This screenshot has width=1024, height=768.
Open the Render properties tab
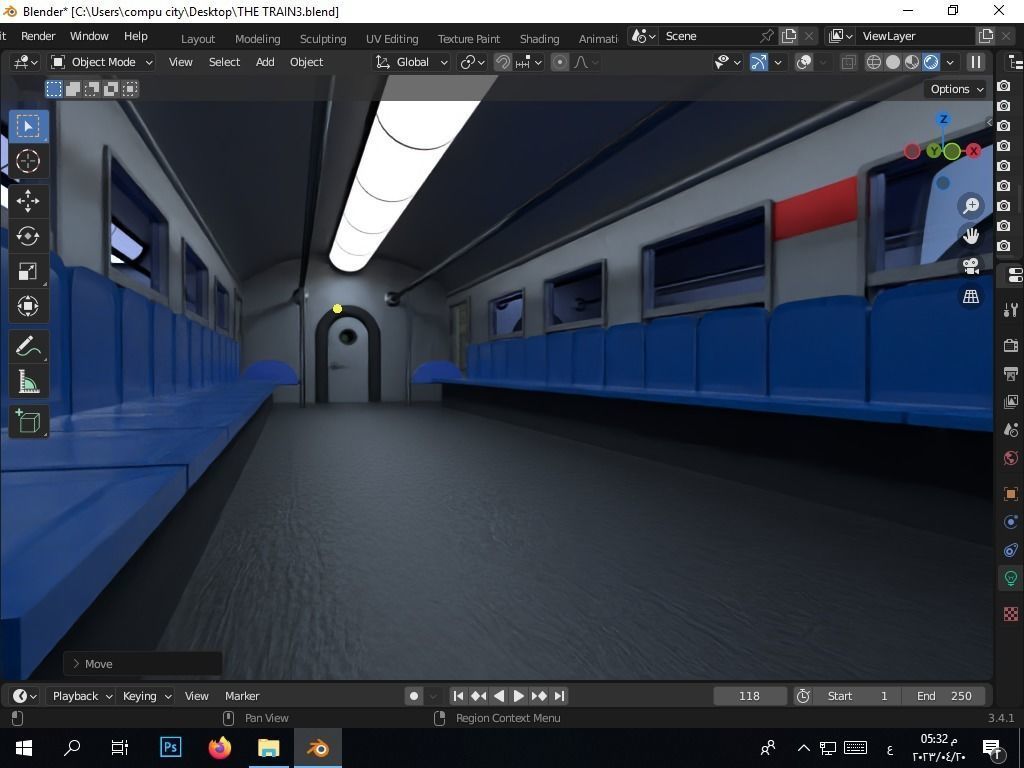1010,345
